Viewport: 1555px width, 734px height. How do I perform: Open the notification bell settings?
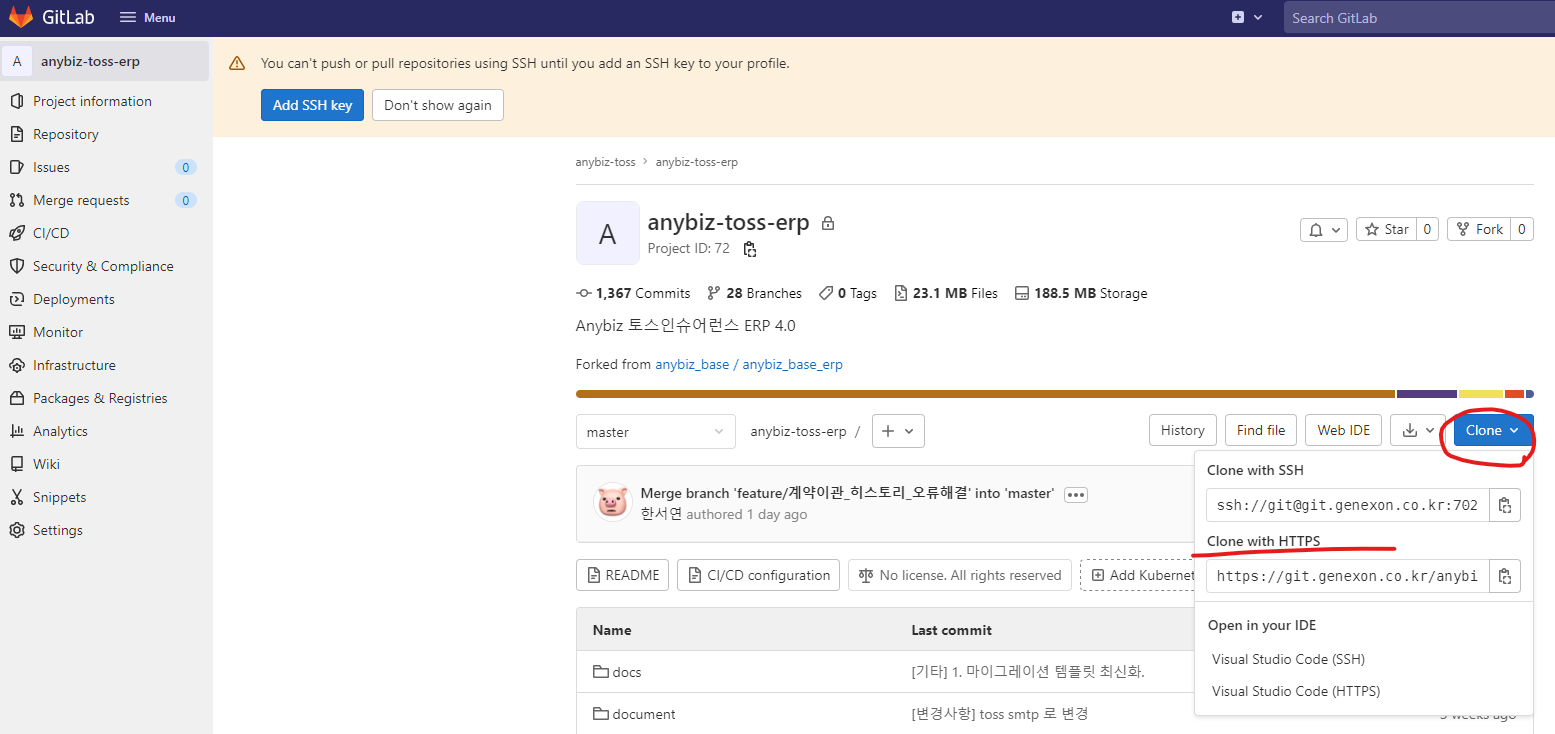pyautogui.click(x=1324, y=230)
